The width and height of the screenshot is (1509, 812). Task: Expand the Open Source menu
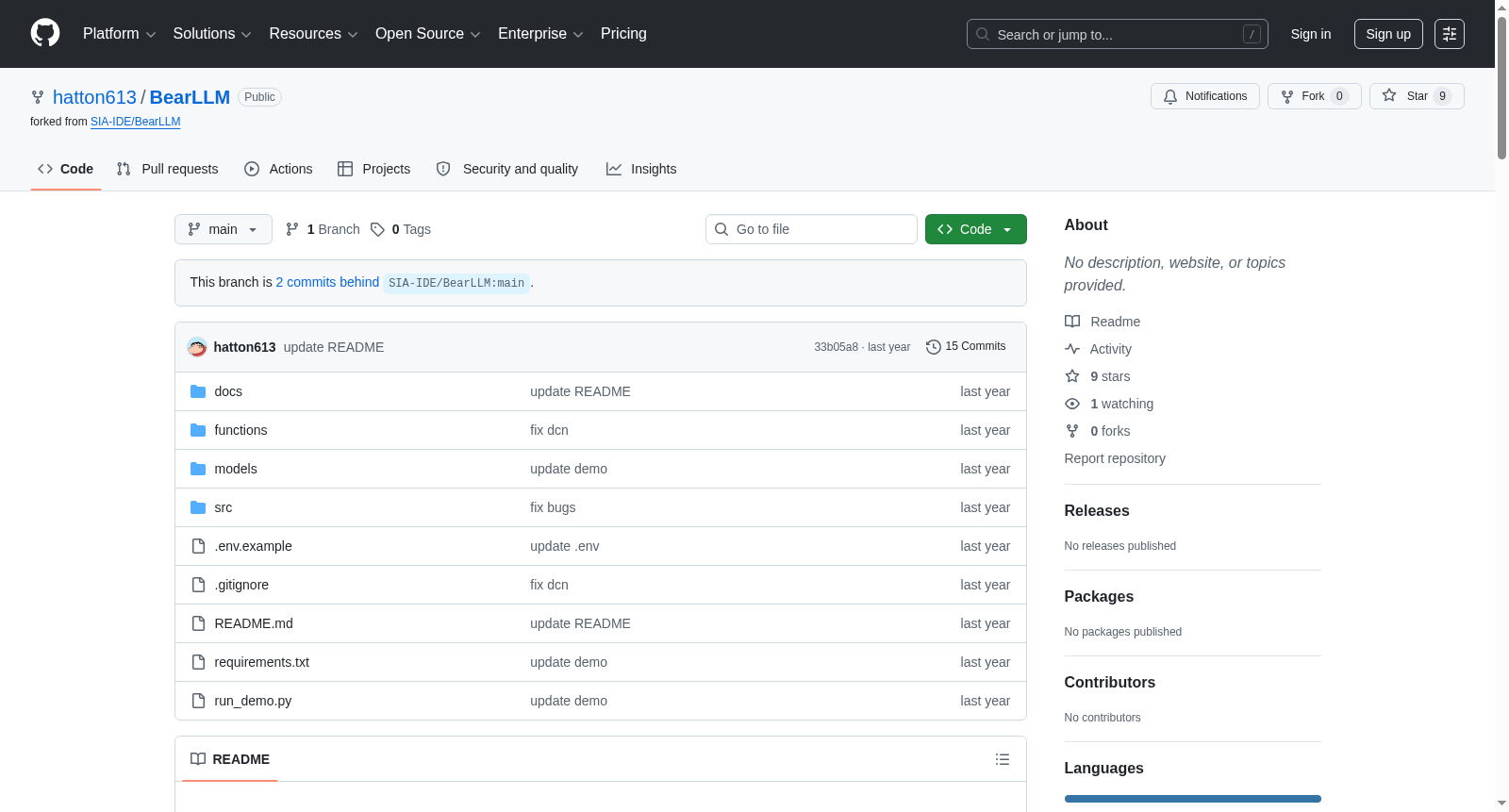[x=428, y=34]
